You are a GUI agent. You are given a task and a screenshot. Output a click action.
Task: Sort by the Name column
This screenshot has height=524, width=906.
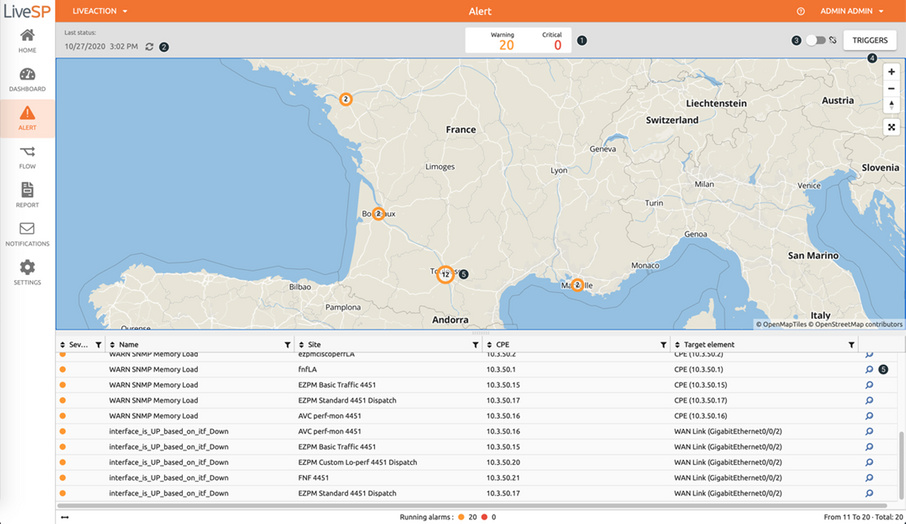[x=112, y=345]
